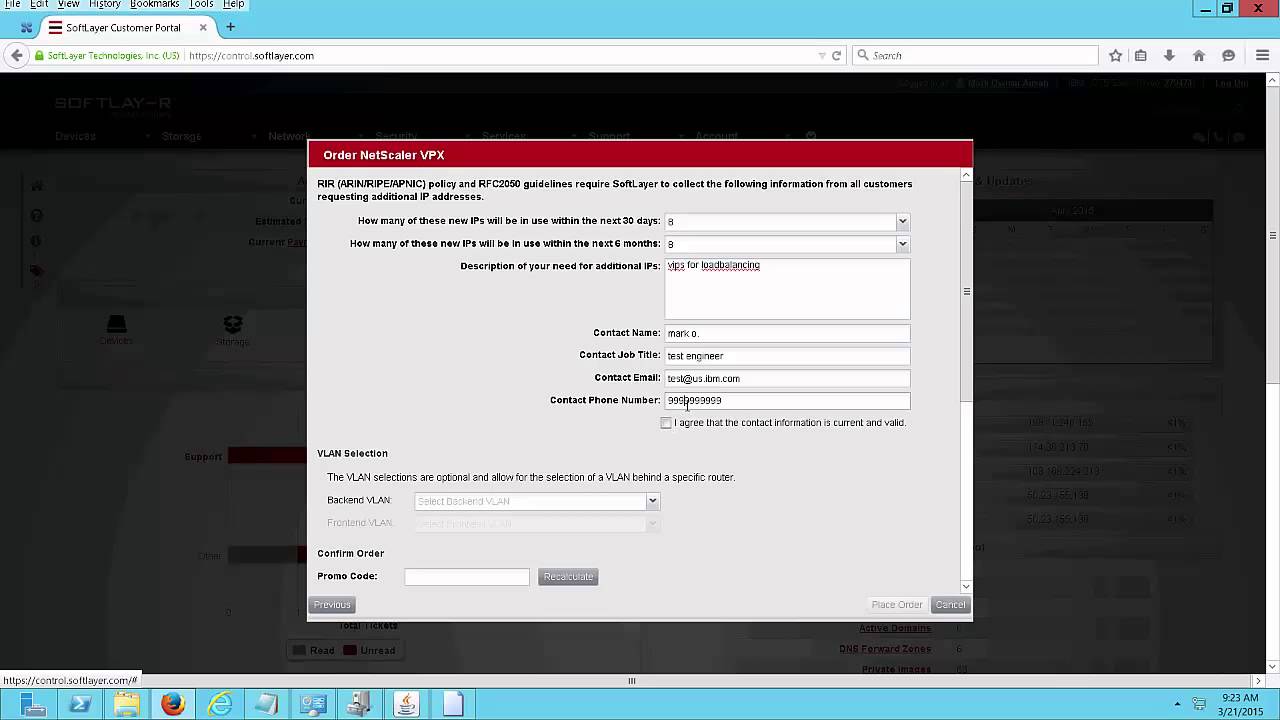
Task: Click Place Order
Action: 897,605
